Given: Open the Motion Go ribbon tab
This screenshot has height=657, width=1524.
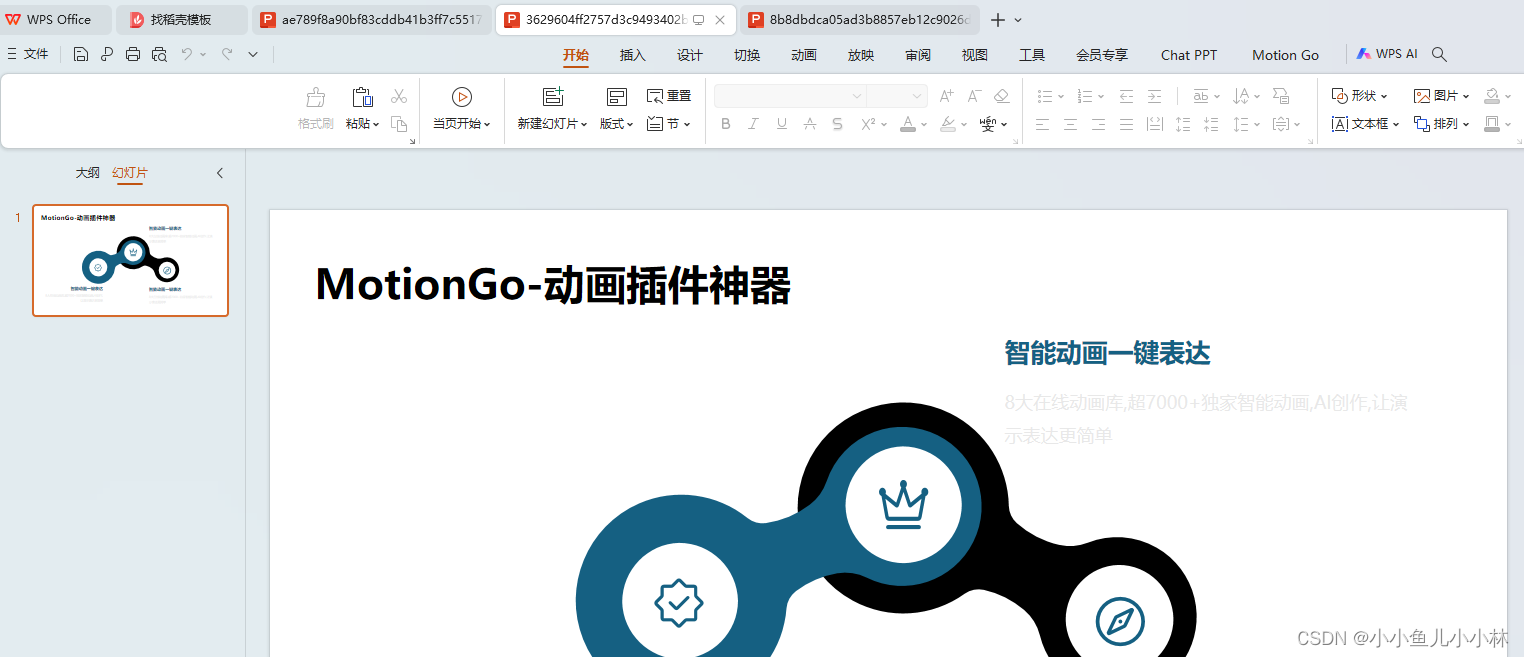Looking at the screenshot, I should point(1285,55).
